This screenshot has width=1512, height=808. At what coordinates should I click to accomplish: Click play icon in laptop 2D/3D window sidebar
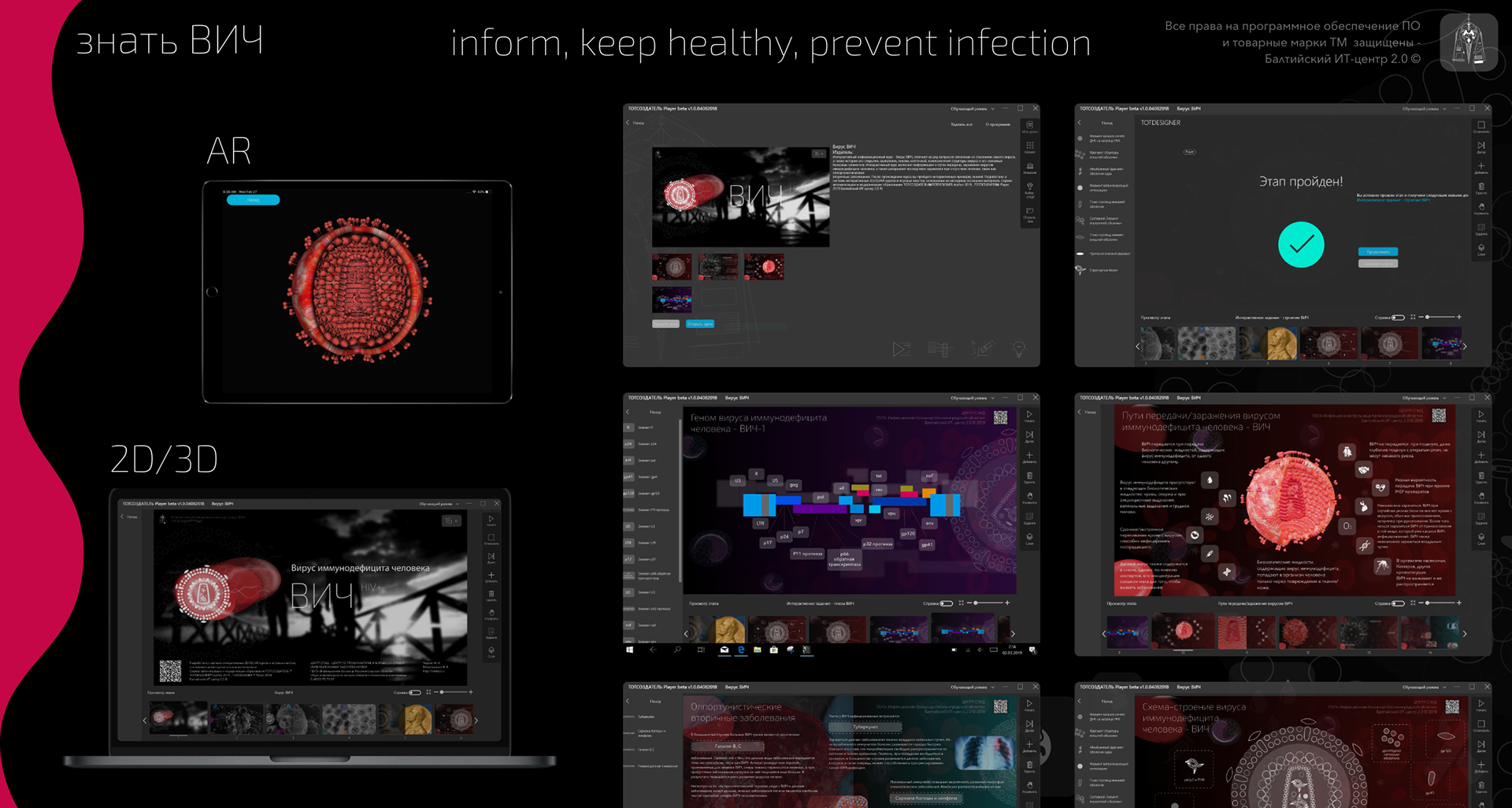point(491,521)
